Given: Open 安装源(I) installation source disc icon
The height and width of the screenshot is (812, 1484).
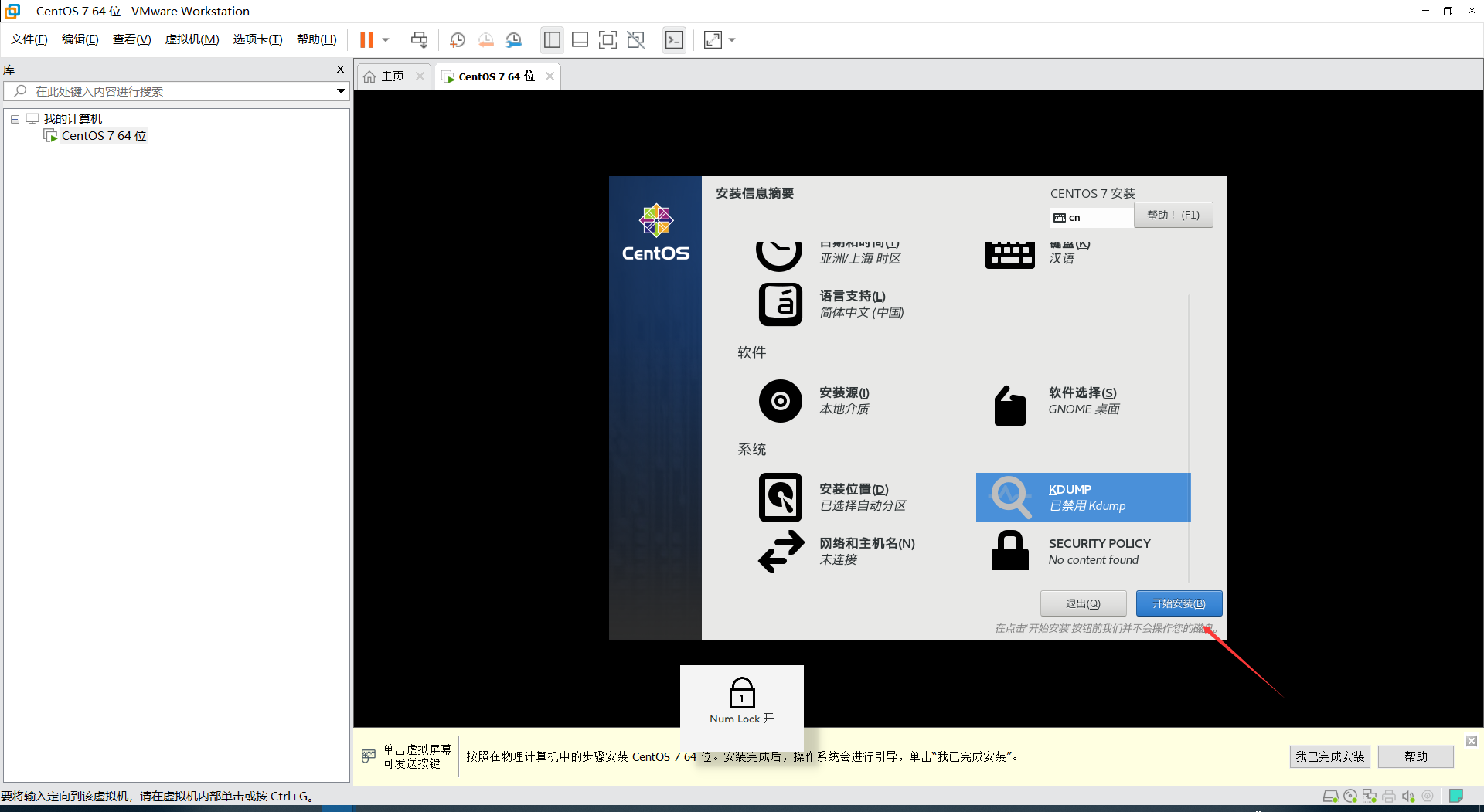Looking at the screenshot, I should tap(781, 401).
